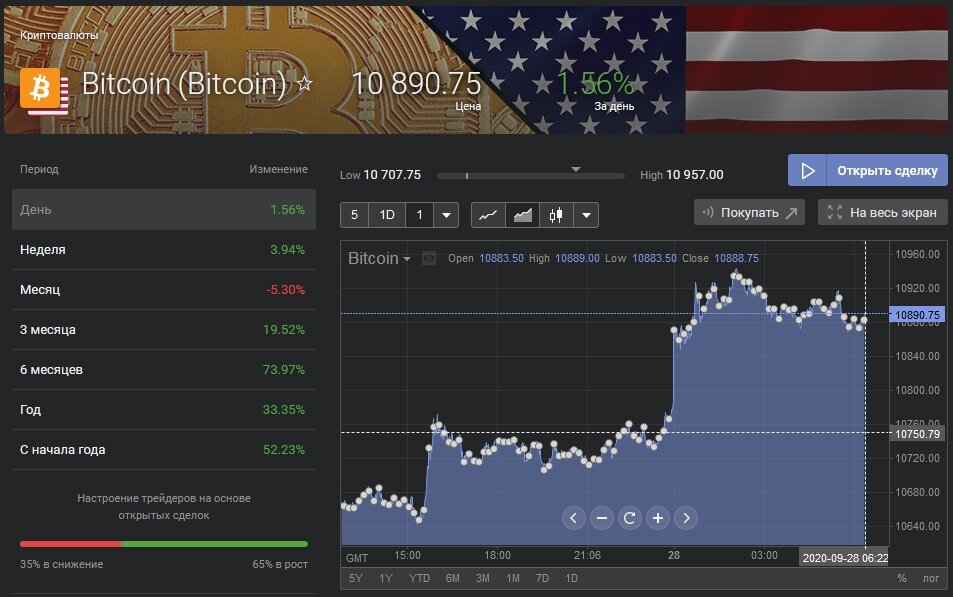
Task: Select the 1M range tab
Action: point(512,578)
